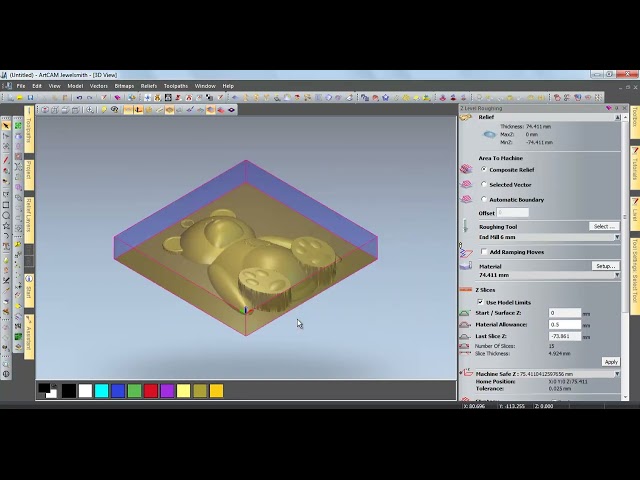Click the teddy bear icon in top toolbar
The height and width of the screenshot is (480, 640).
pos(157,98)
